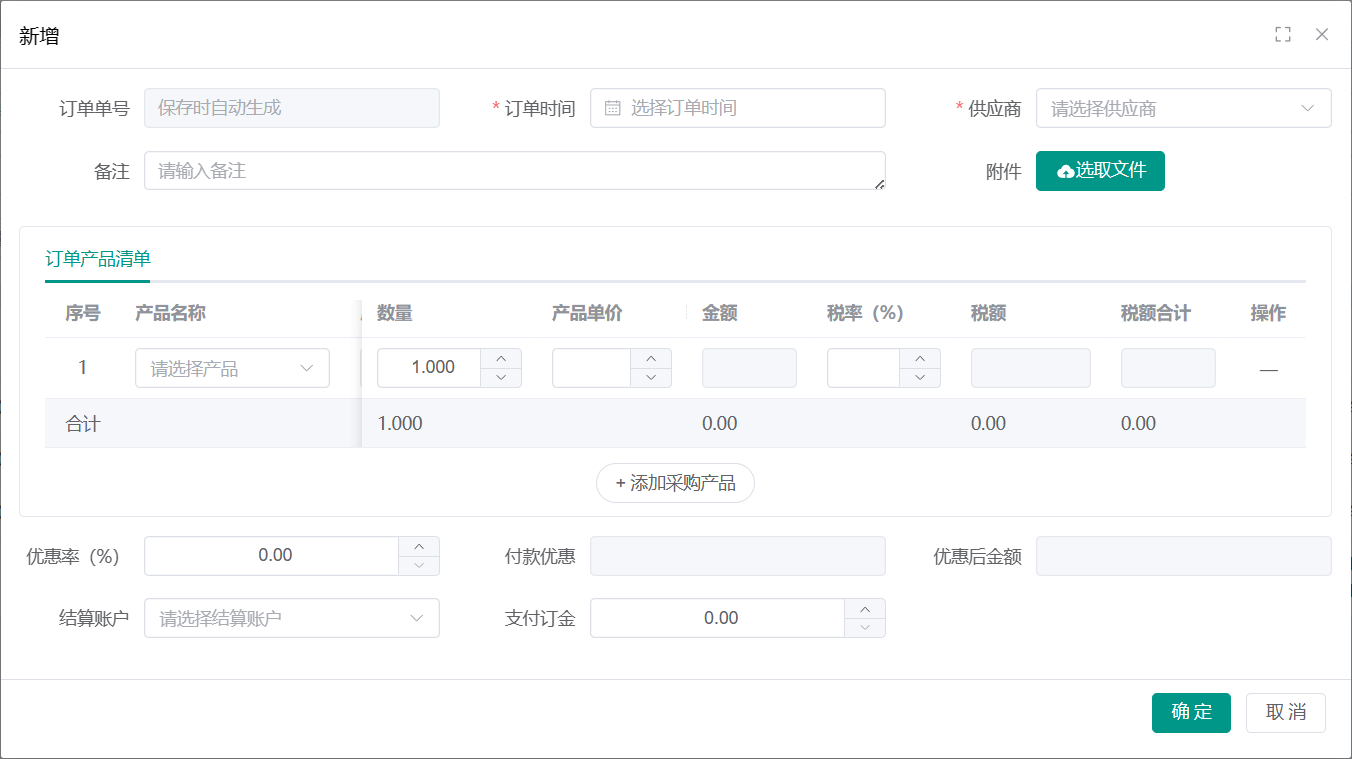This screenshot has width=1352, height=759.
Task: Open the 请选择产品 dropdown in row 1
Action: (x=232, y=368)
